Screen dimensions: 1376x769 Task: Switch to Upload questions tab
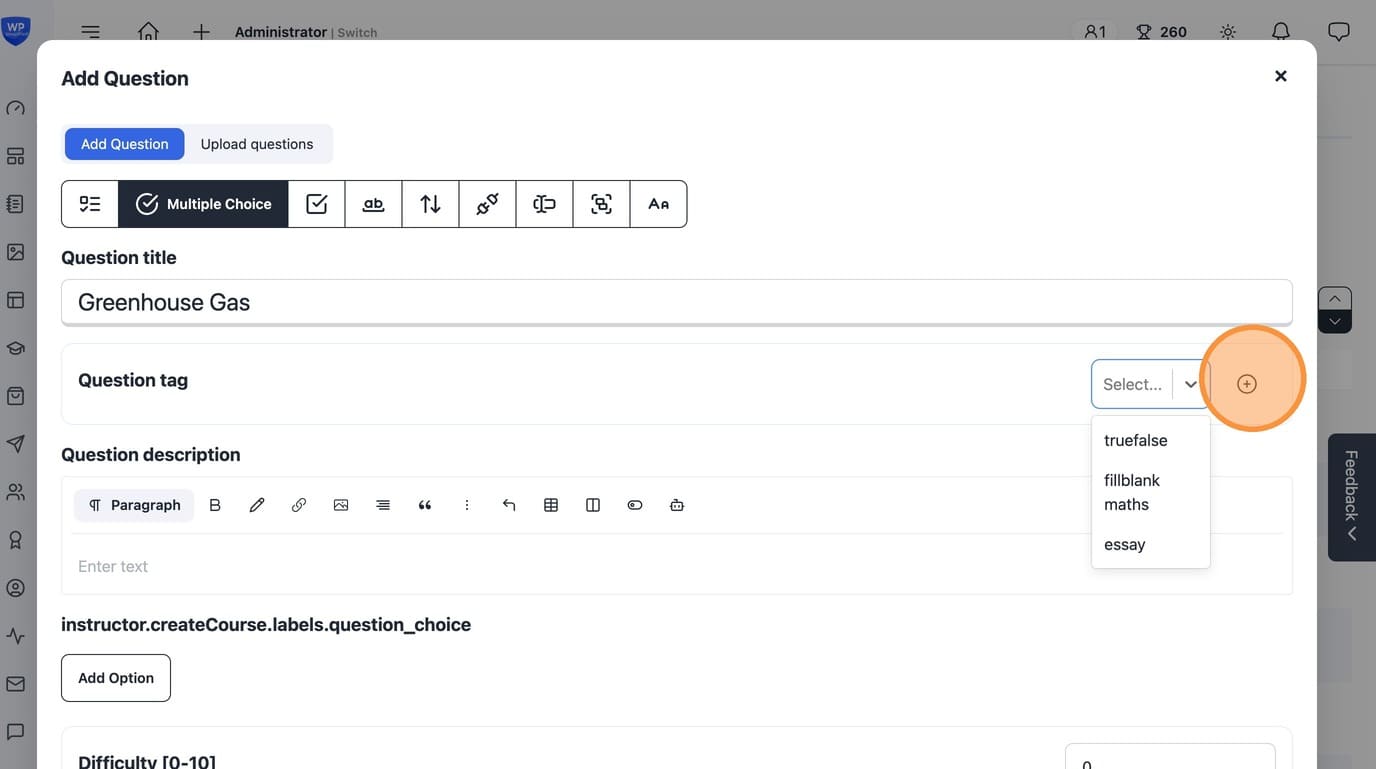(x=257, y=144)
